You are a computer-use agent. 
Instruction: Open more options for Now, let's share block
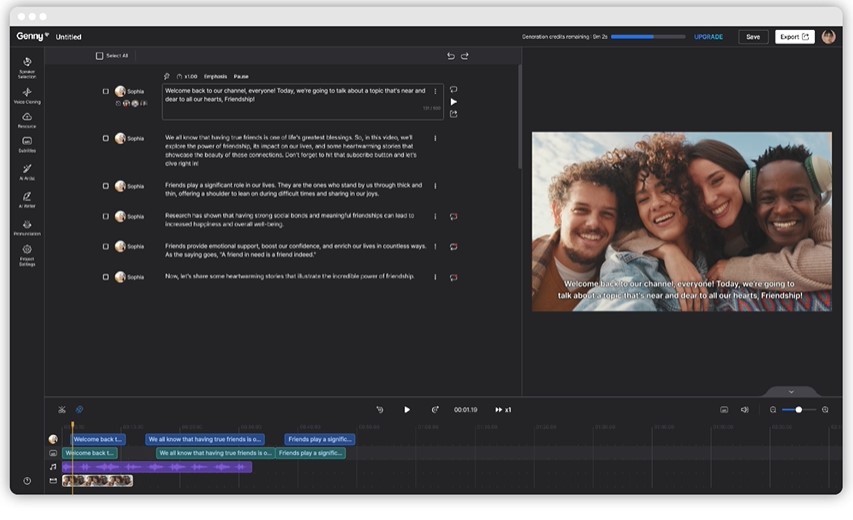tap(435, 277)
